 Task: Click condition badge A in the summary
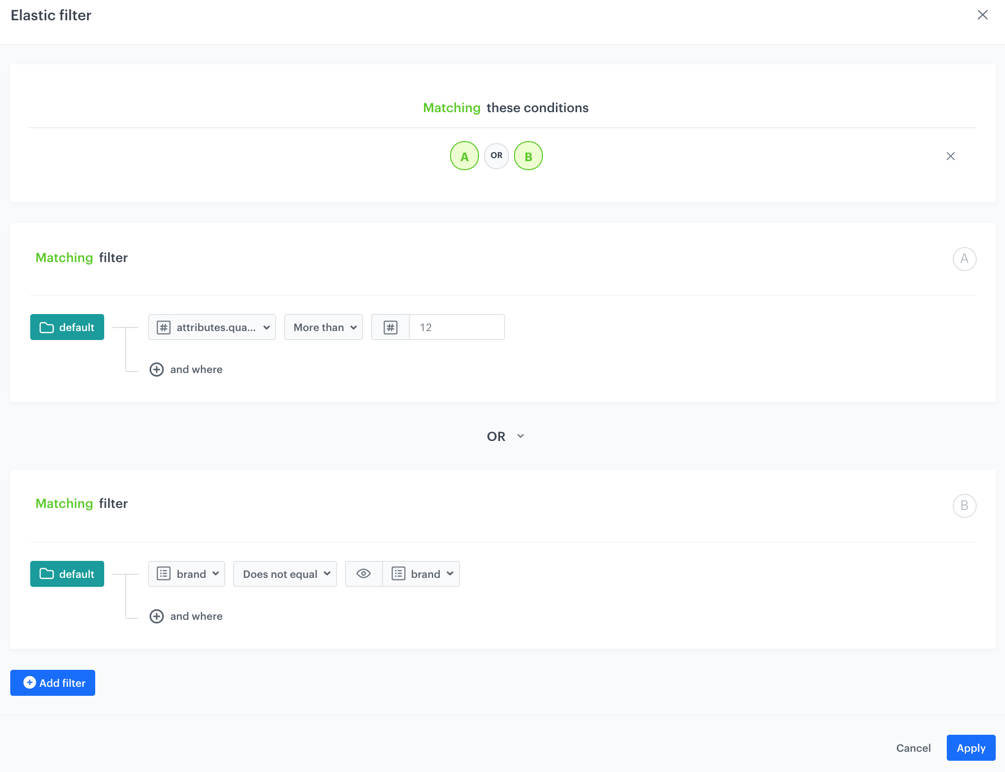pyautogui.click(x=464, y=156)
